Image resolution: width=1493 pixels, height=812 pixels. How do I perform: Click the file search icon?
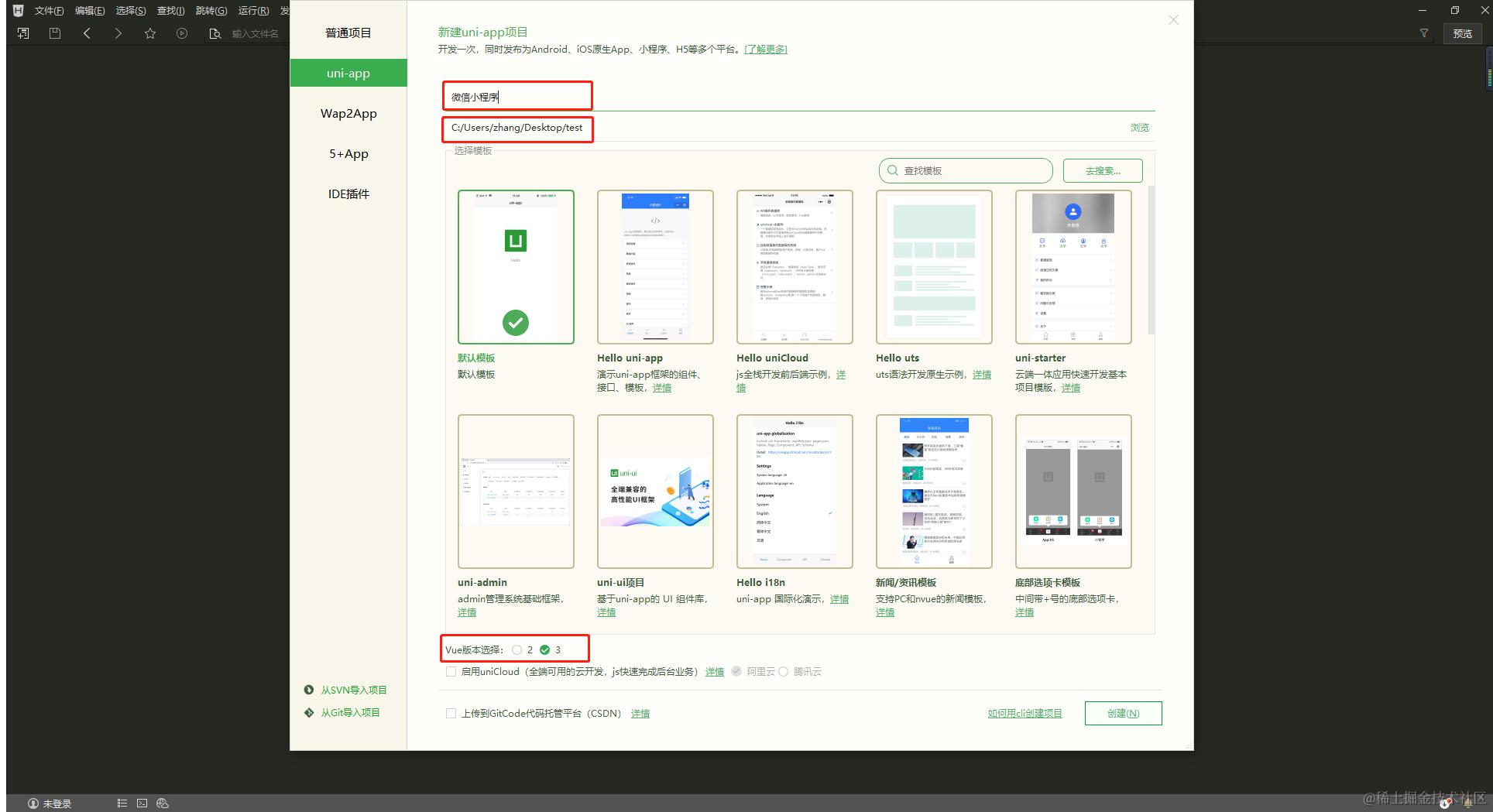215,33
